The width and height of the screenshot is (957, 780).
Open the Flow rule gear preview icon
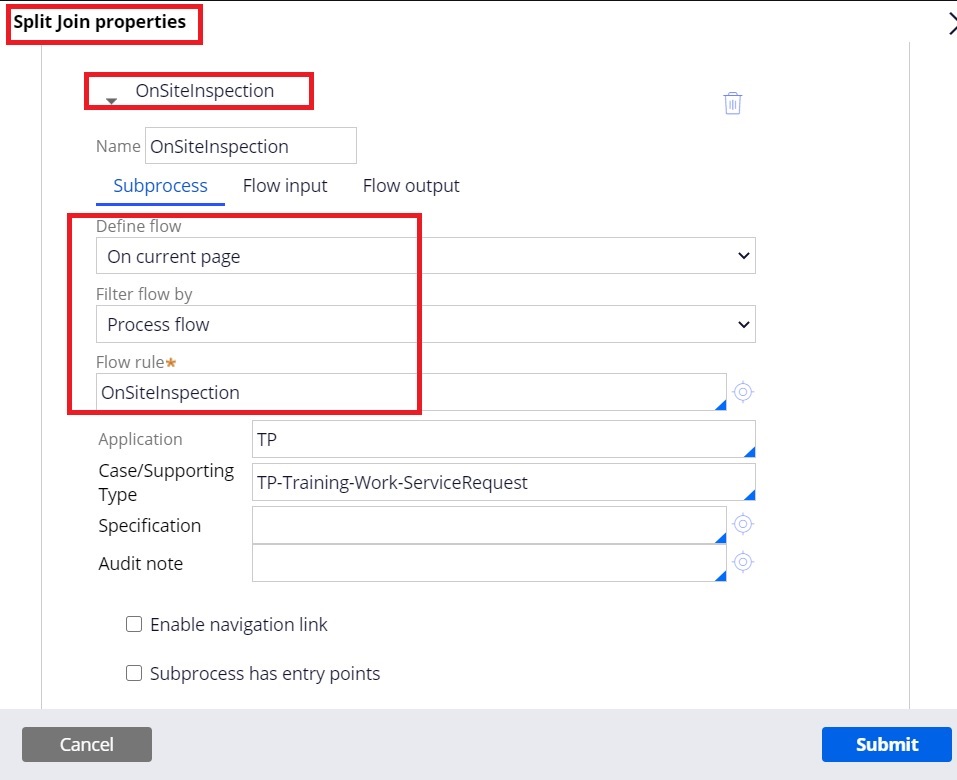click(x=742, y=392)
